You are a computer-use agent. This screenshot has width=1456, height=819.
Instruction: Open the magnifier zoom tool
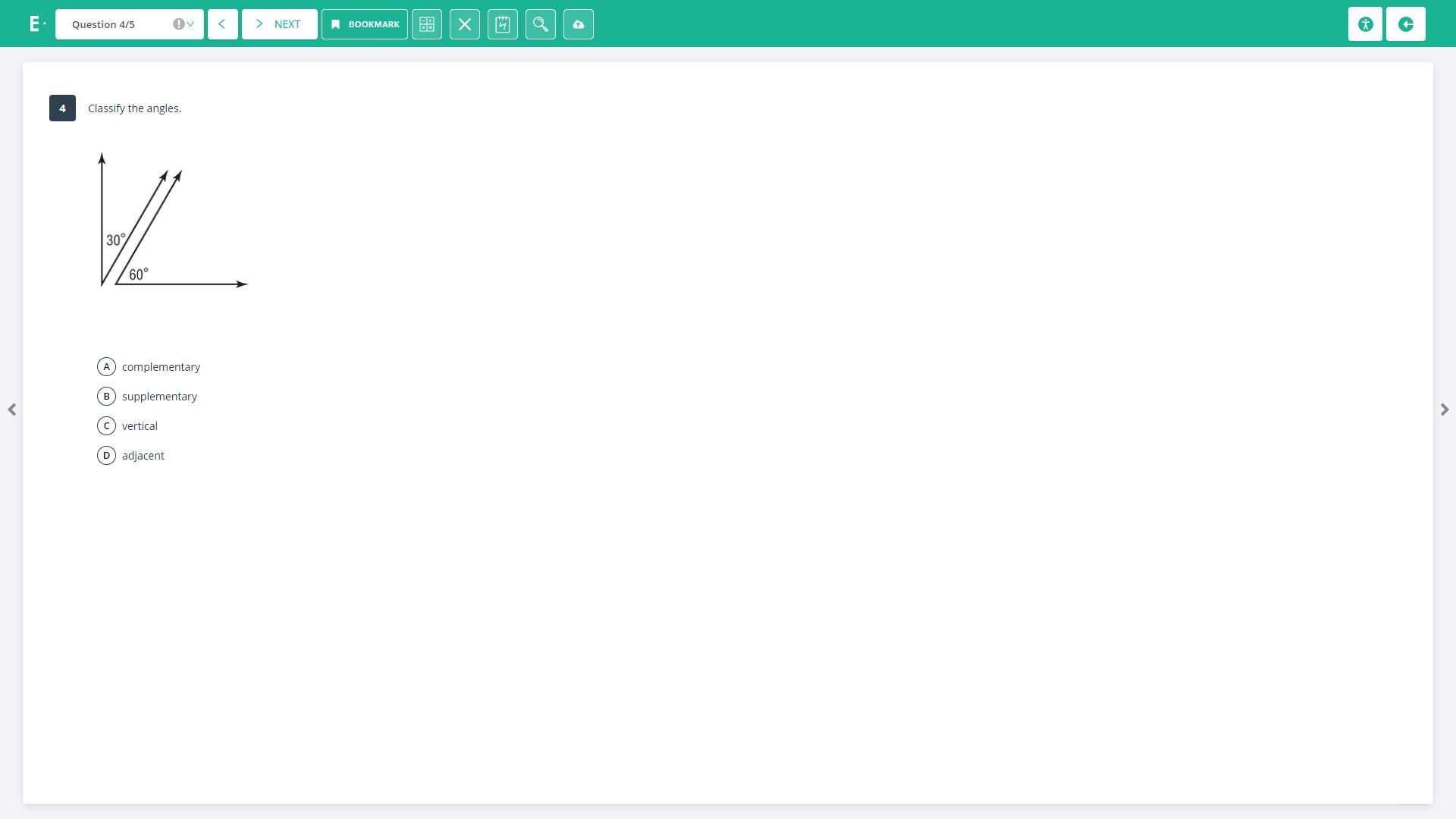pos(541,24)
